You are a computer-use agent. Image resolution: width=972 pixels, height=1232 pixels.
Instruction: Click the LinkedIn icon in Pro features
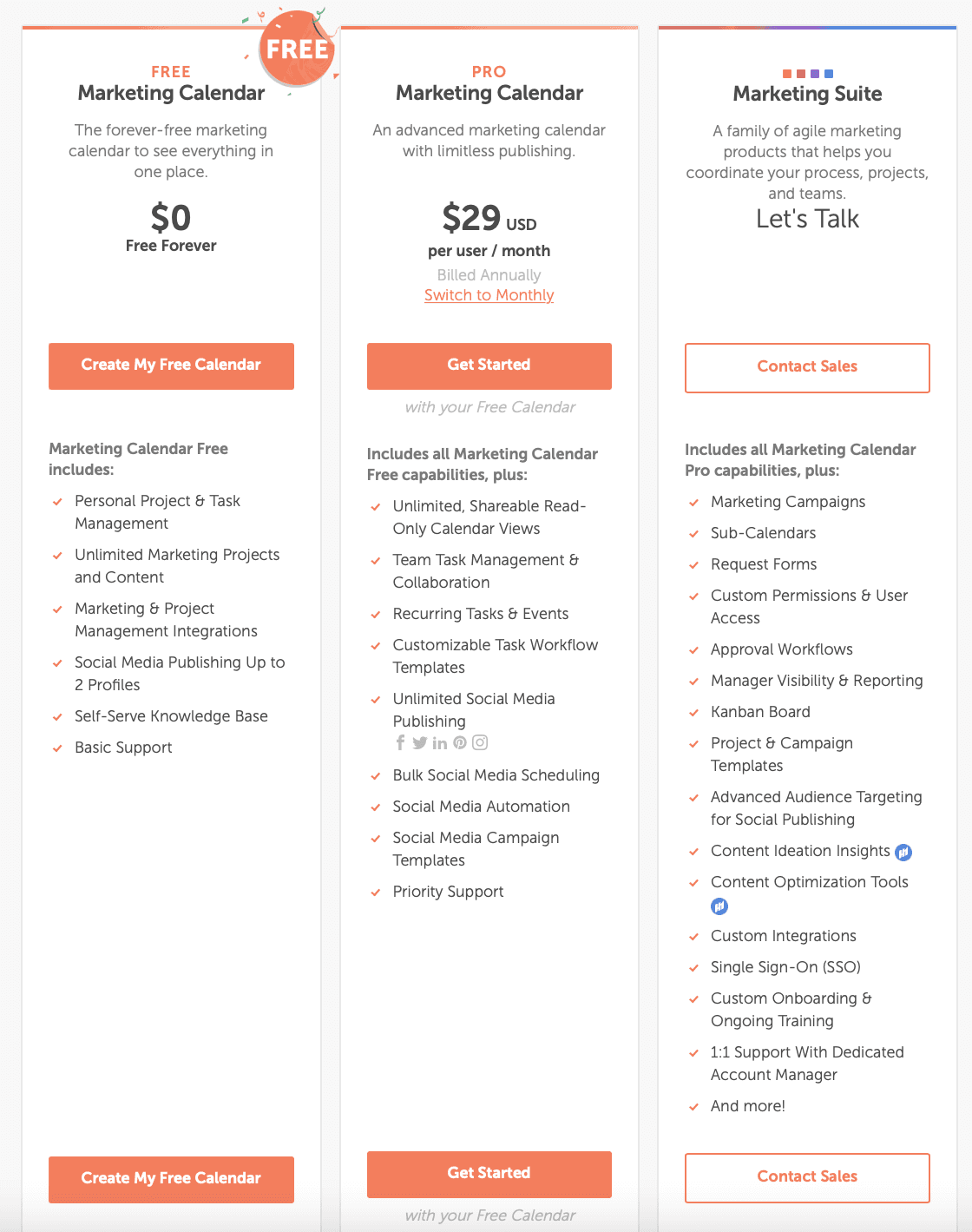pyautogui.click(x=440, y=743)
